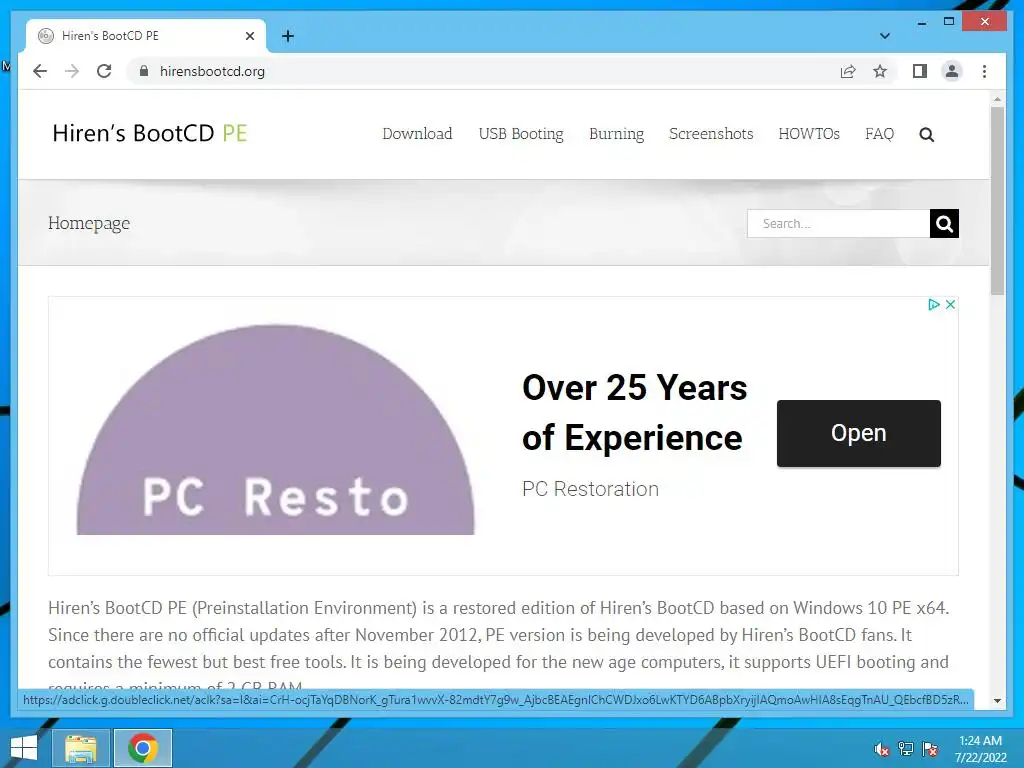Click the PC Resto purple ad image
This screenshot has height=768, width=1024.
[x=276, y=430]
